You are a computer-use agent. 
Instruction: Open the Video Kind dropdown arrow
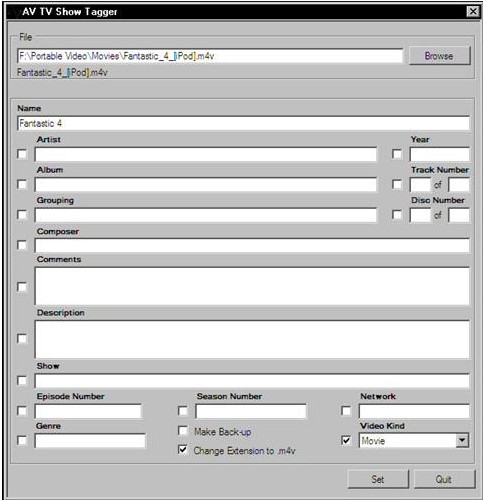462,441
